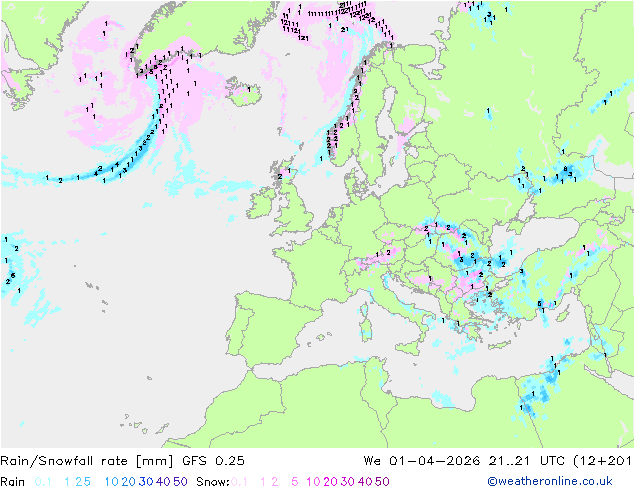Screen dimensions: 634x490
Task: Click the "Rain/Snowfall rate [mm]" title text
Action: pyautogui.click(x=87, y=461)
